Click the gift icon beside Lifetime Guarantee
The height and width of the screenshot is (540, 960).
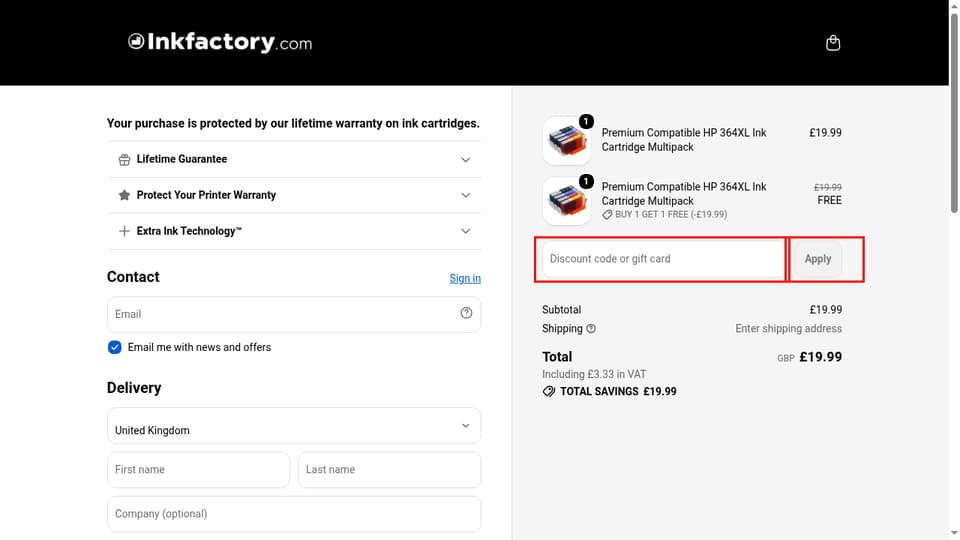click(124, 160)
